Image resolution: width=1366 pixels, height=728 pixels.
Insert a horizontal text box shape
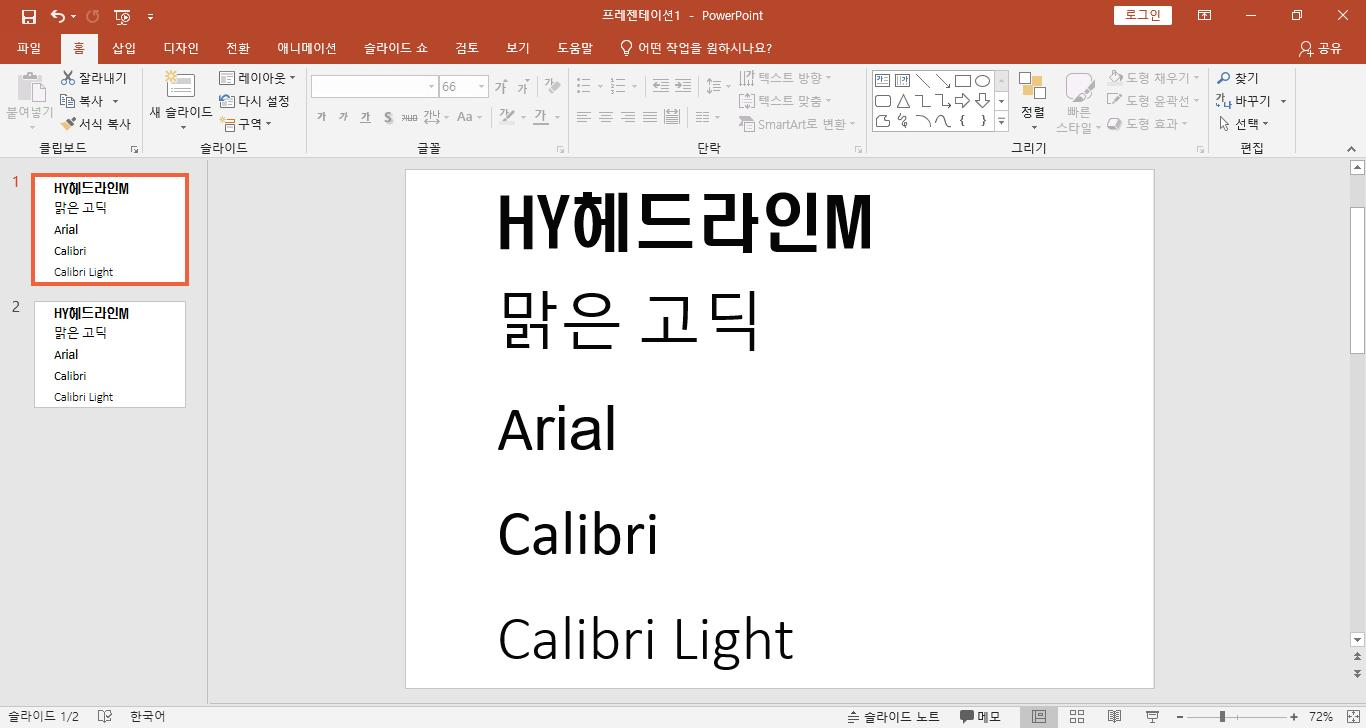(x=882, y=80)
